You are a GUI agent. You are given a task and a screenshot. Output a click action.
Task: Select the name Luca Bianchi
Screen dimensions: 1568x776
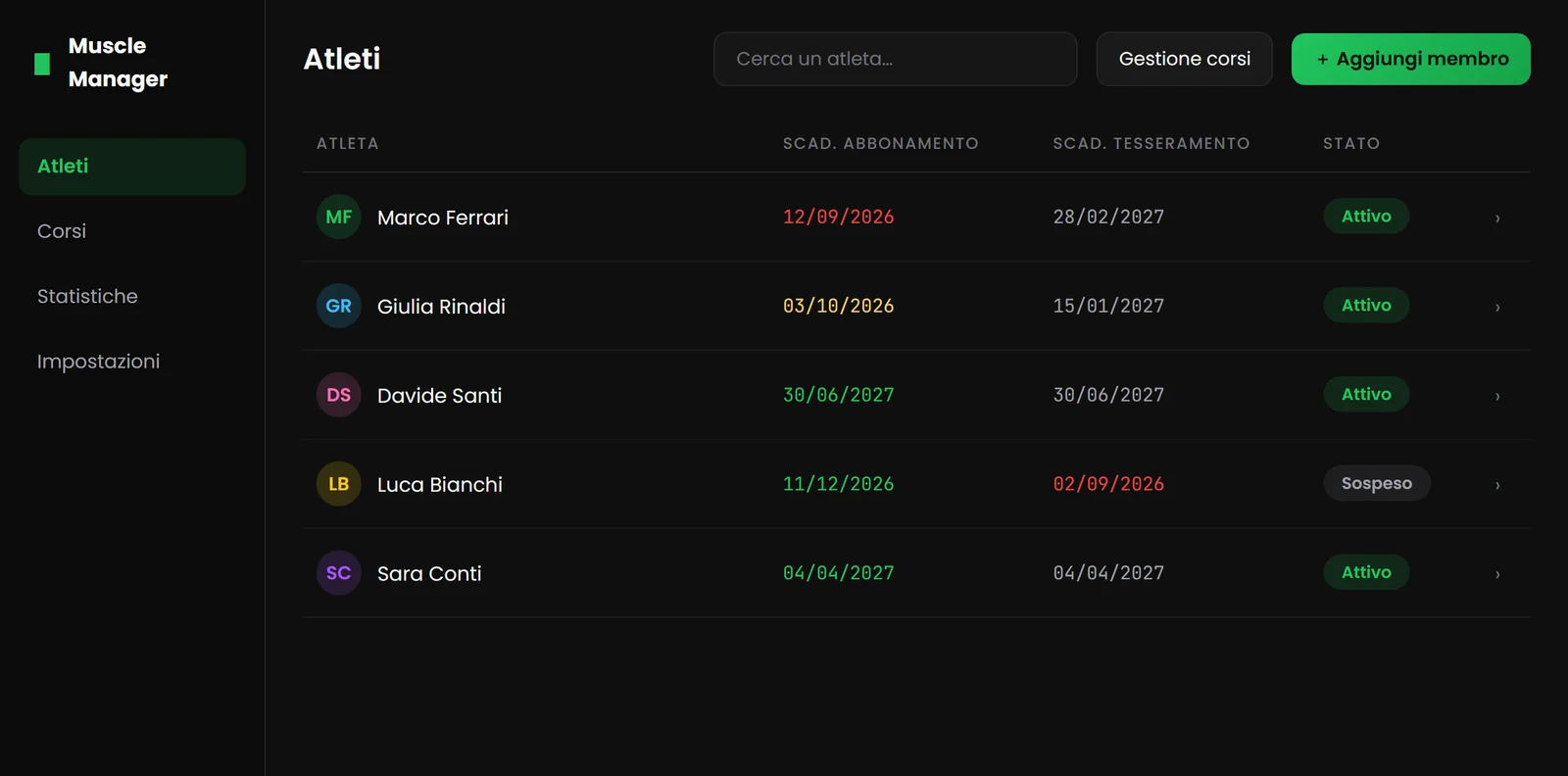pos(440,485)
